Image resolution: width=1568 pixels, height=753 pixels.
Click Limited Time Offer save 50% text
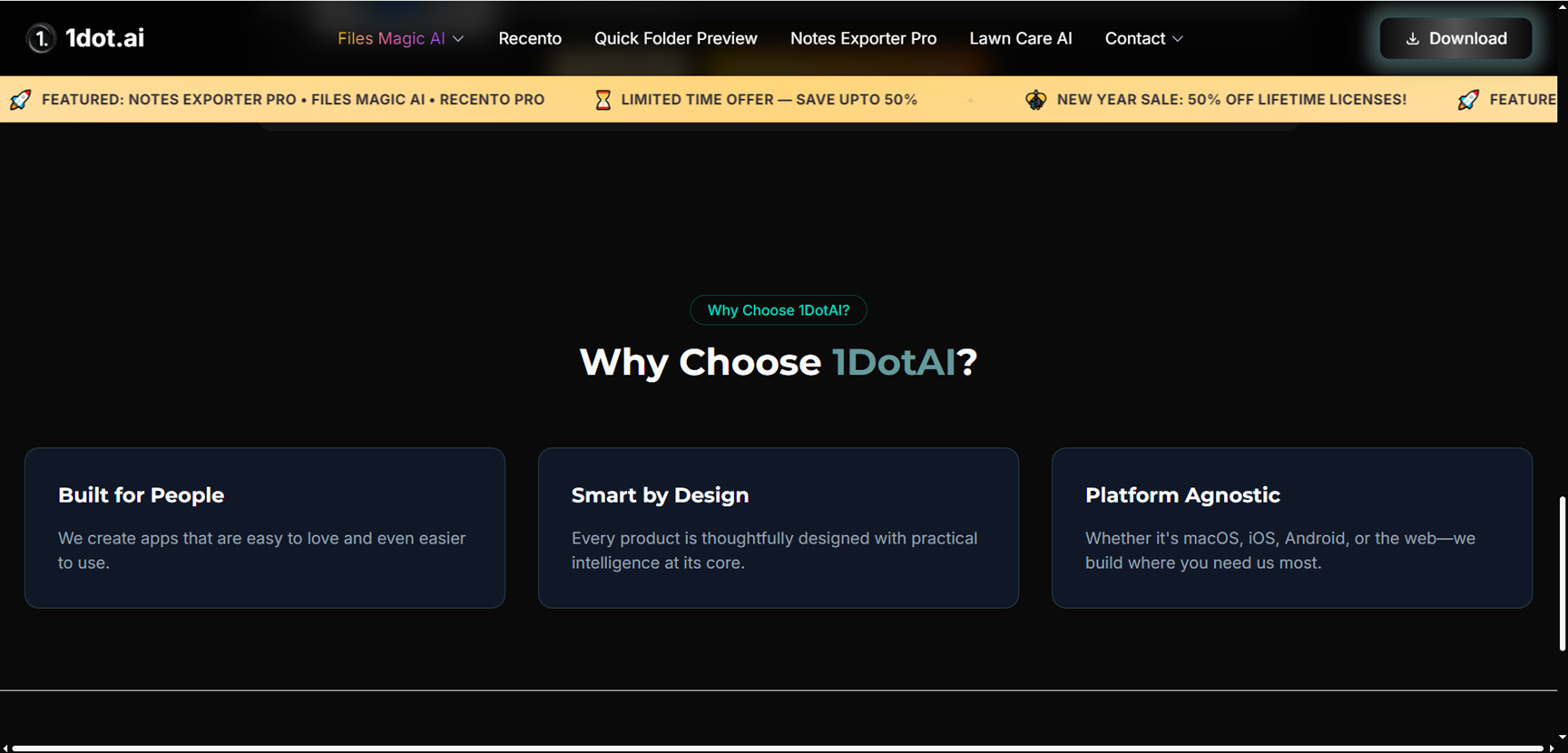point(769,100)
